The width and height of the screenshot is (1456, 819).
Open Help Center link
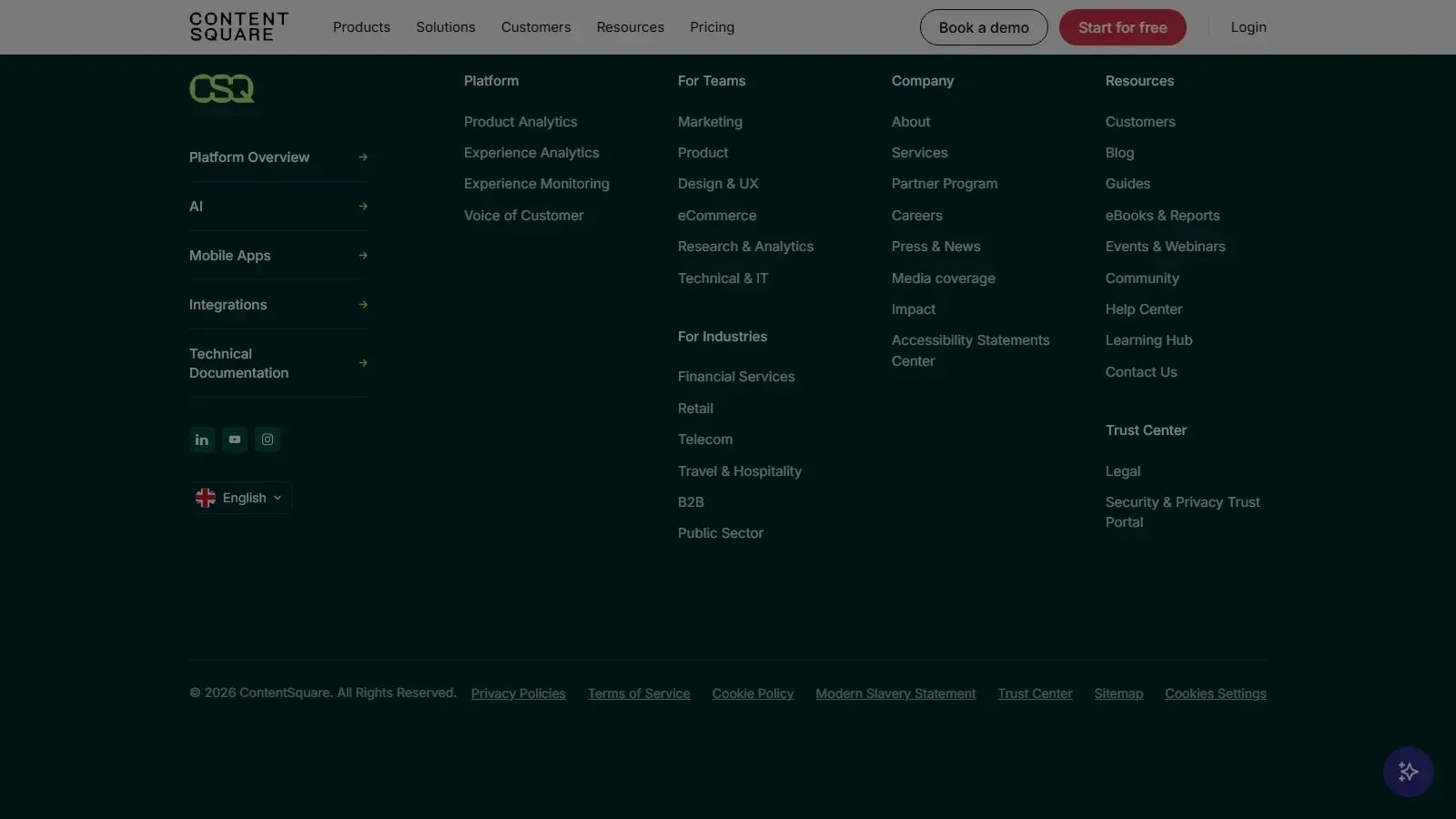(x=1144, y=309)
